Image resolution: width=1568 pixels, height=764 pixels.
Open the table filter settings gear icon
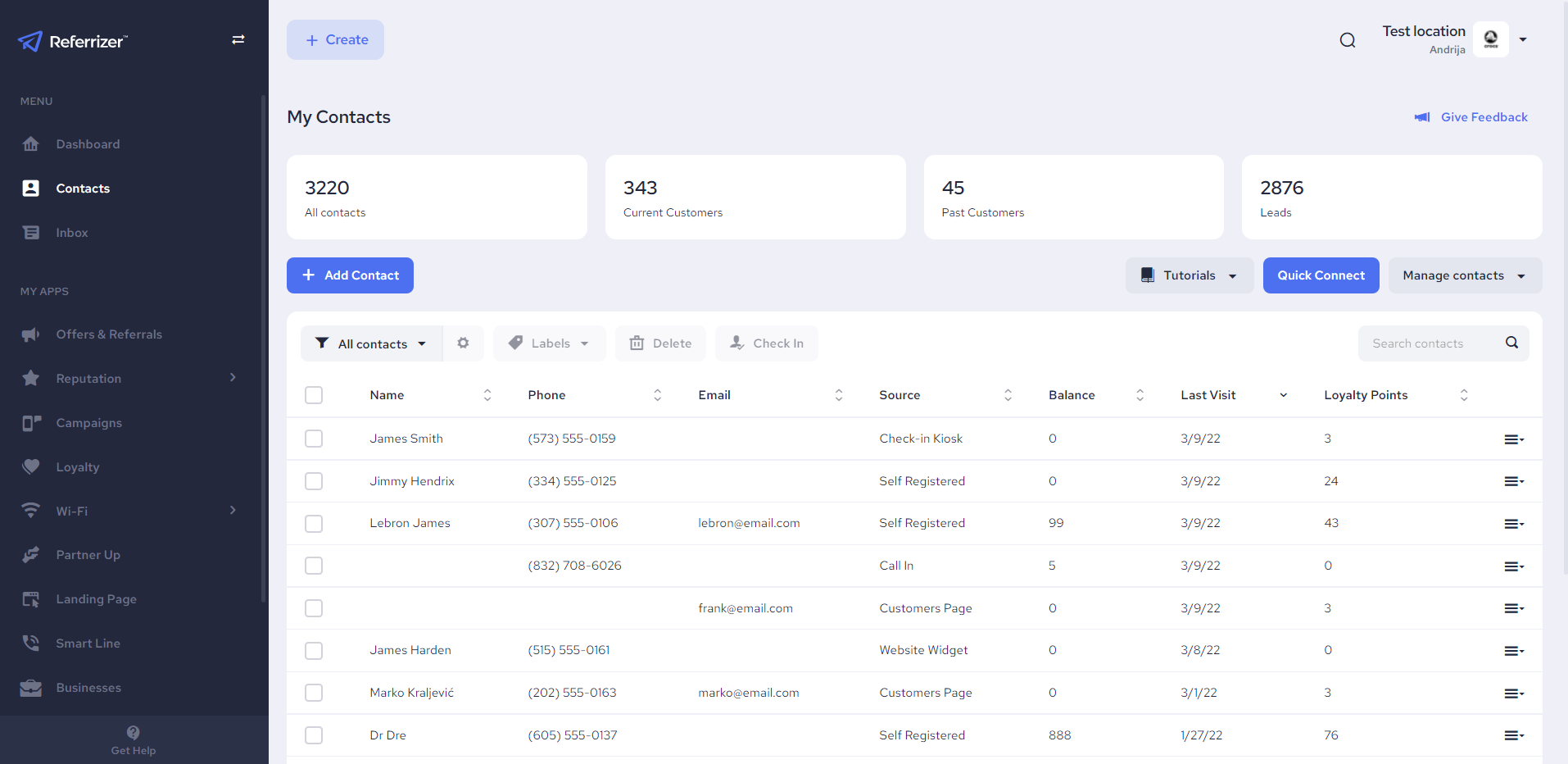pos(463,343)
